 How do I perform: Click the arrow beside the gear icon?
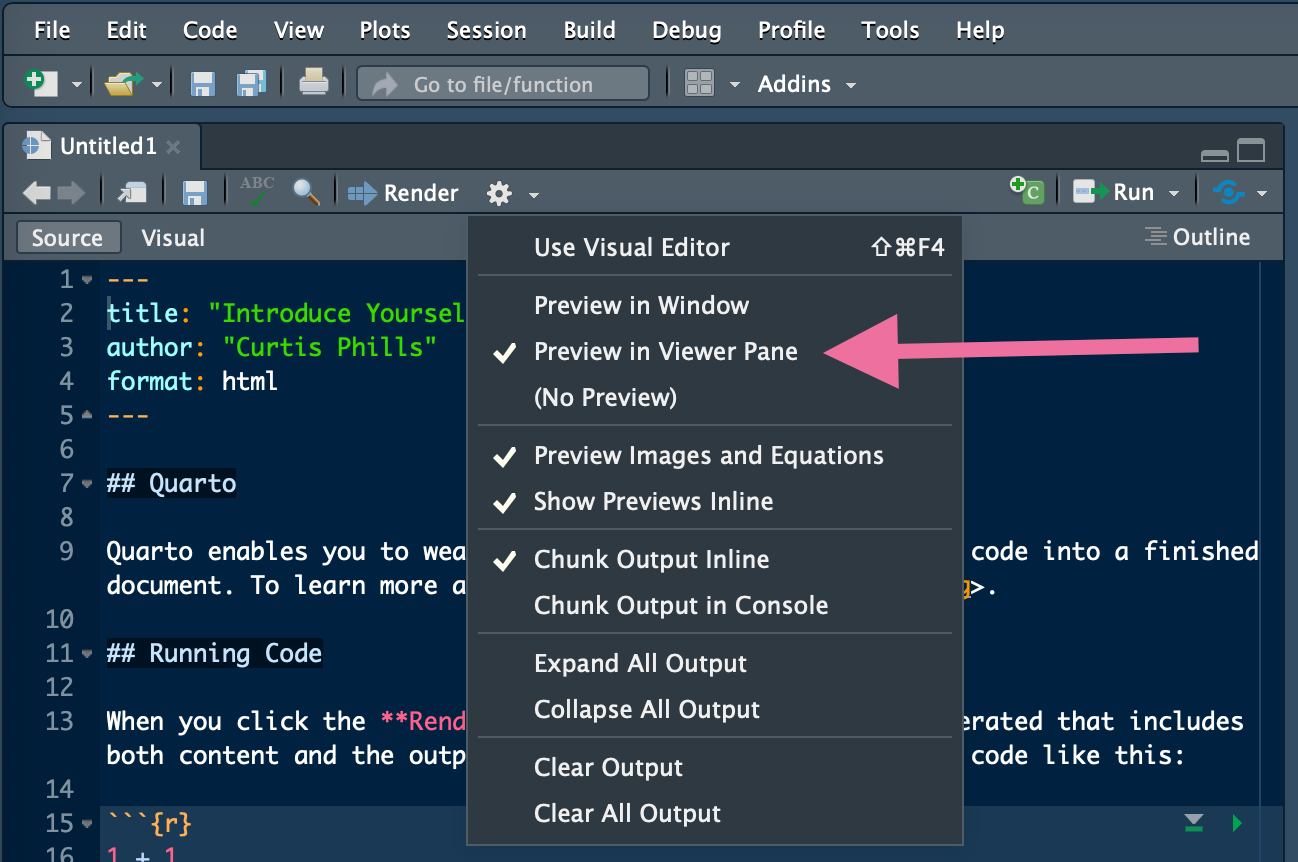pos(534,194)
